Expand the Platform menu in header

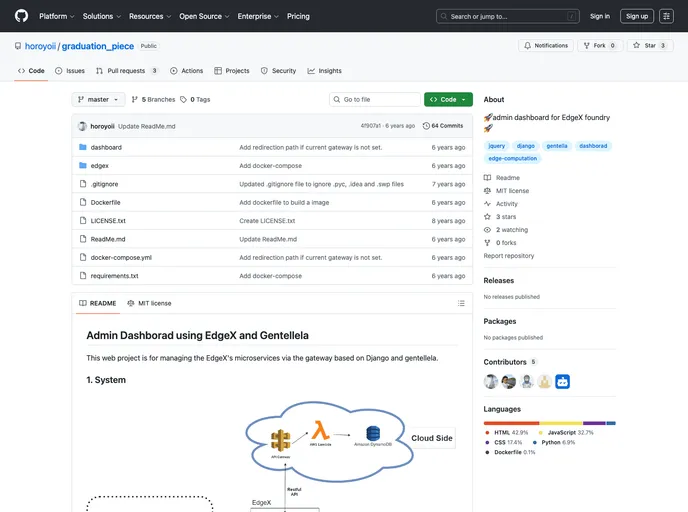point(56,16)
